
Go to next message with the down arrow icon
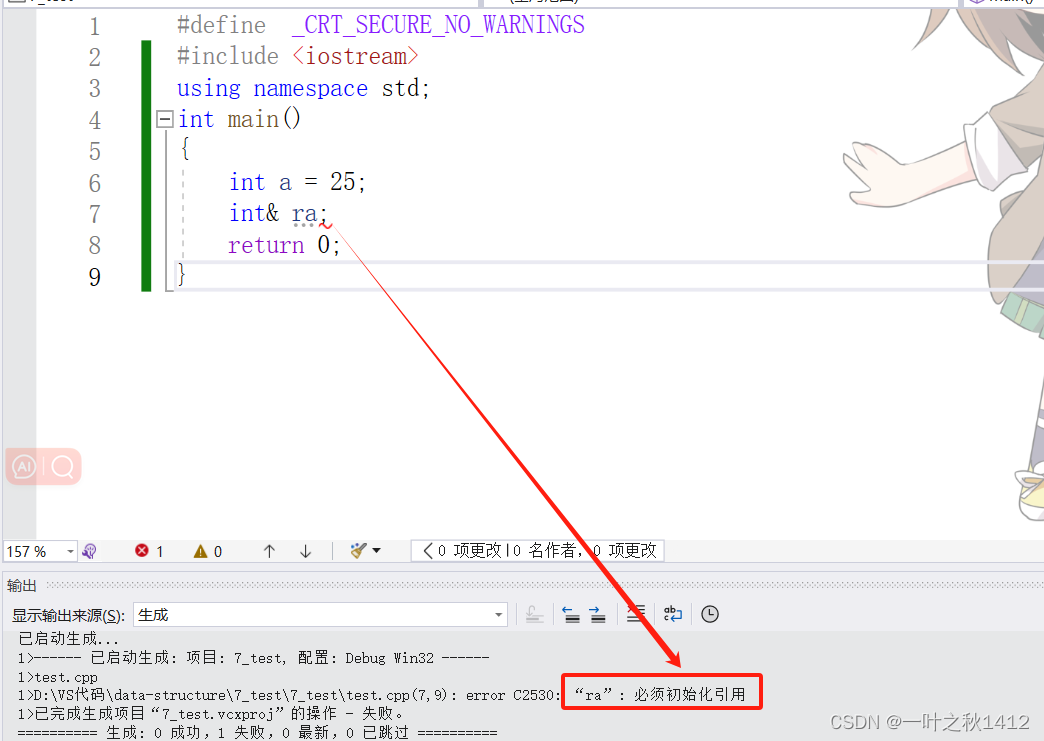click(305, 550)
